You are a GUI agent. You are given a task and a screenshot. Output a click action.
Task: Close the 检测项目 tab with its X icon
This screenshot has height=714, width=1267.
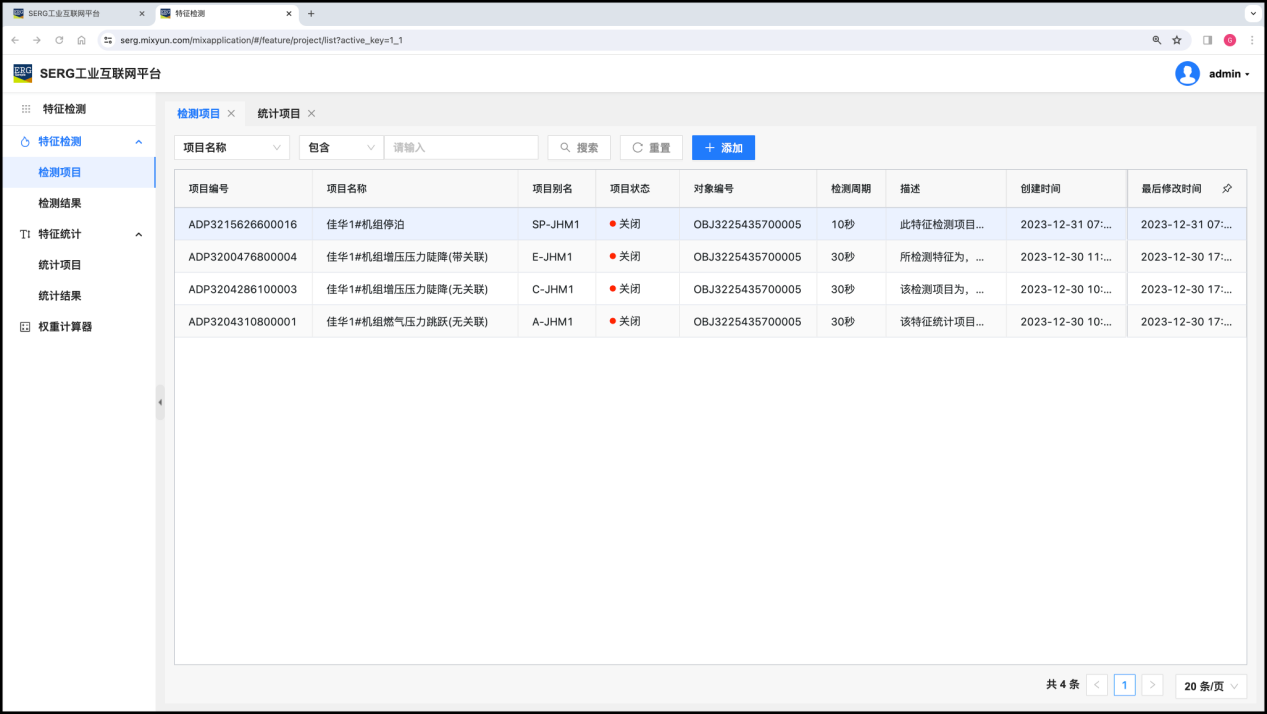(231, 114)
